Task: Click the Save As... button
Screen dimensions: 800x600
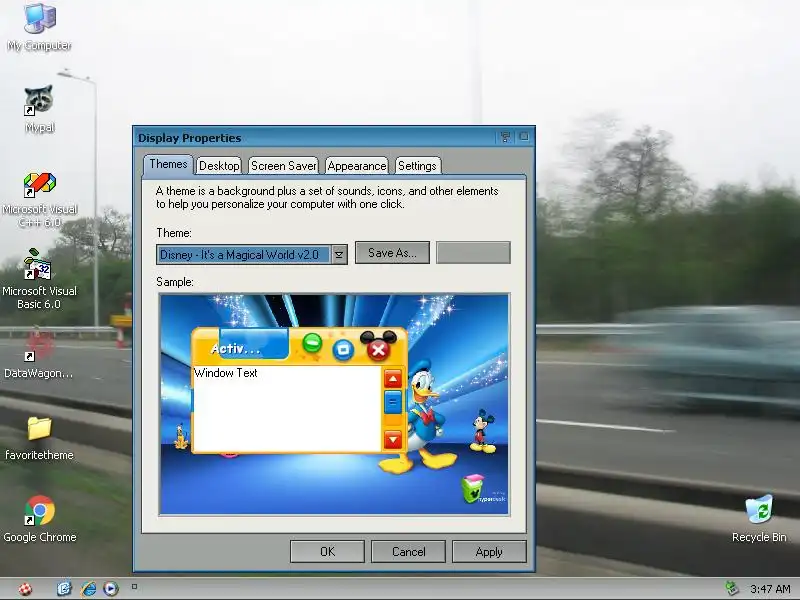Action: coord(392,253)
